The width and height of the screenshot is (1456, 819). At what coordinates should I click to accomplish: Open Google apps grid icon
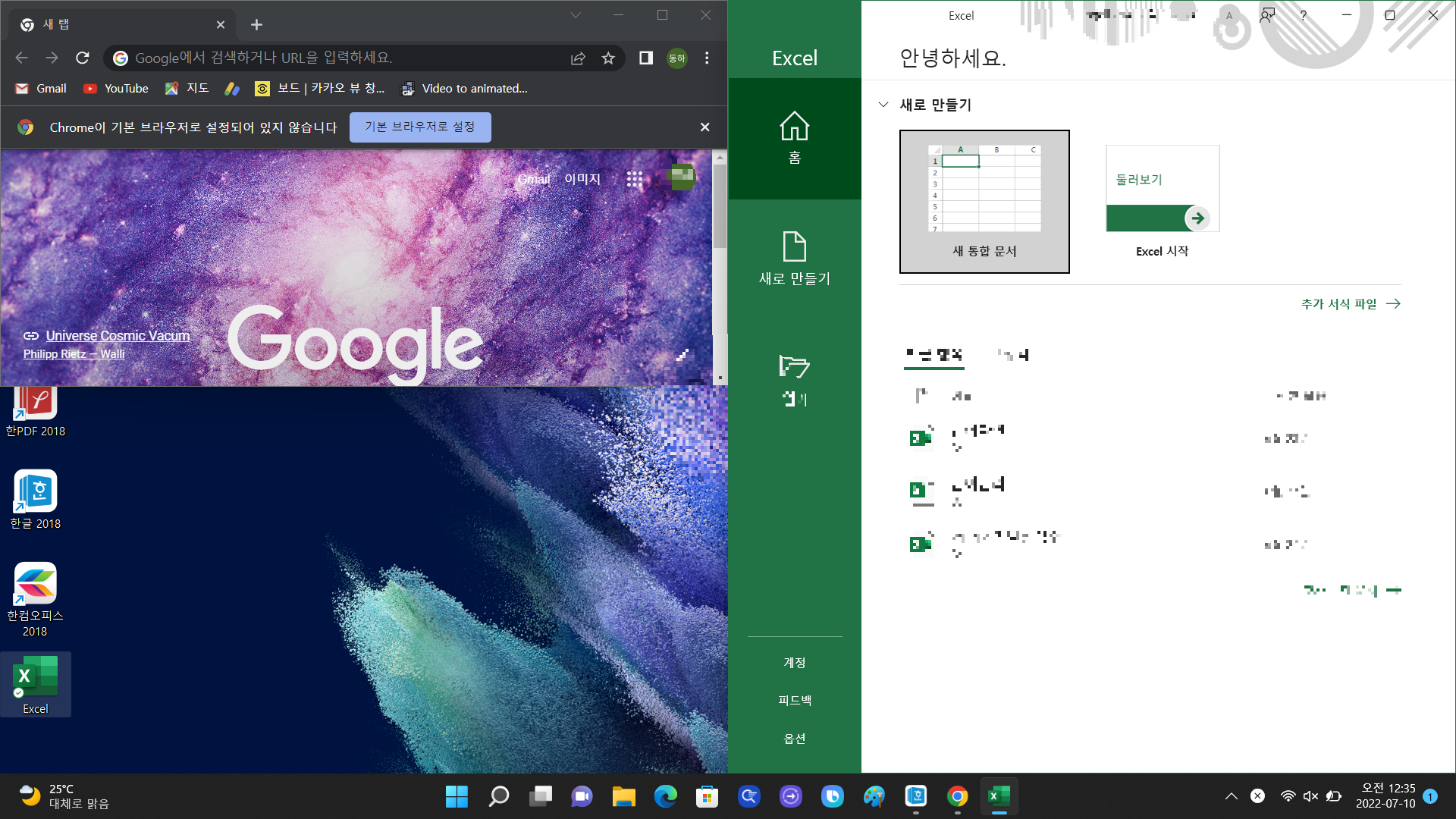point(635,179)
